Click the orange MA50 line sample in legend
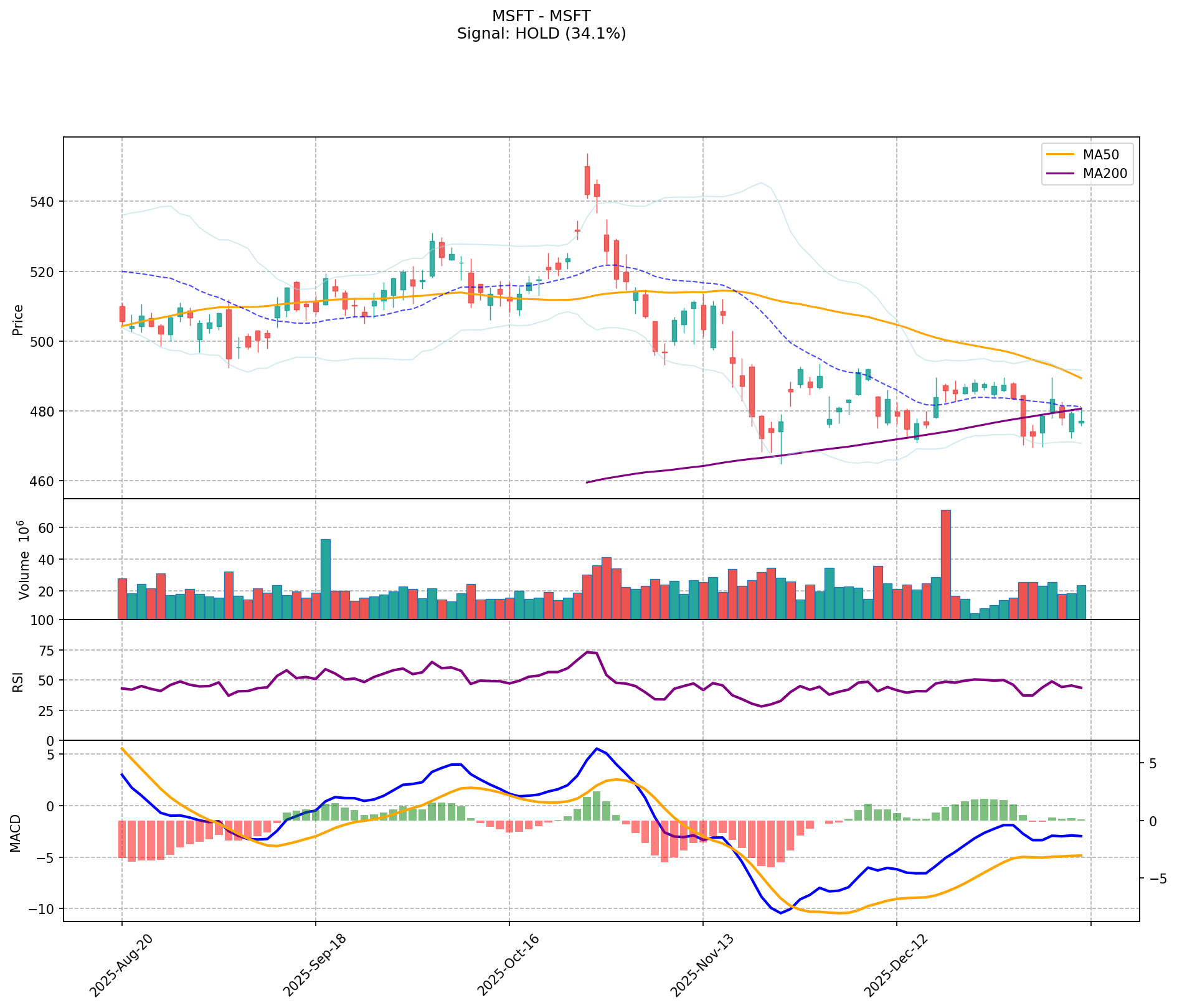The height and width of the screenshot is (1008, 1177). point(1061,154)
